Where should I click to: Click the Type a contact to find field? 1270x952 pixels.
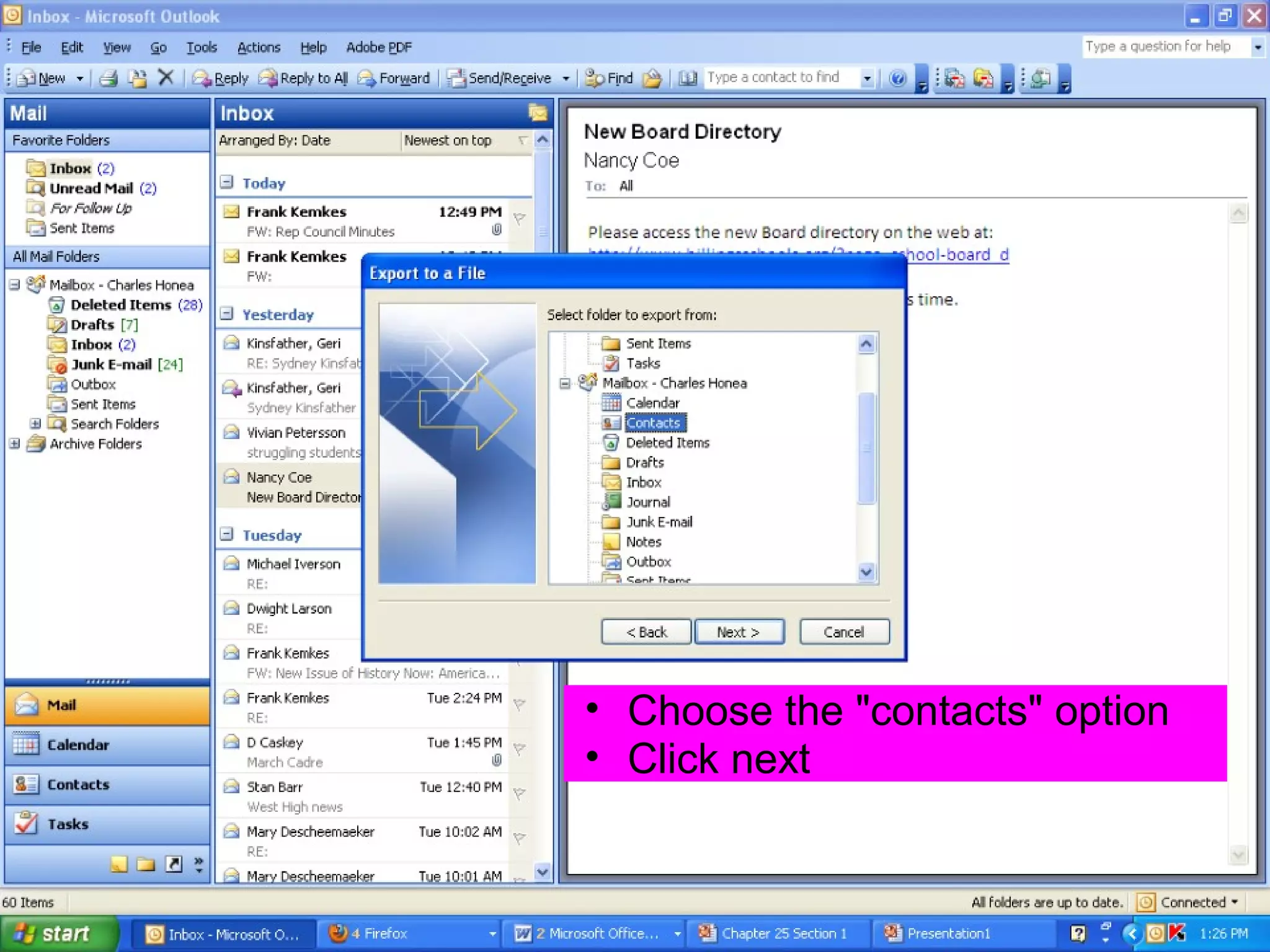[783, 78]
